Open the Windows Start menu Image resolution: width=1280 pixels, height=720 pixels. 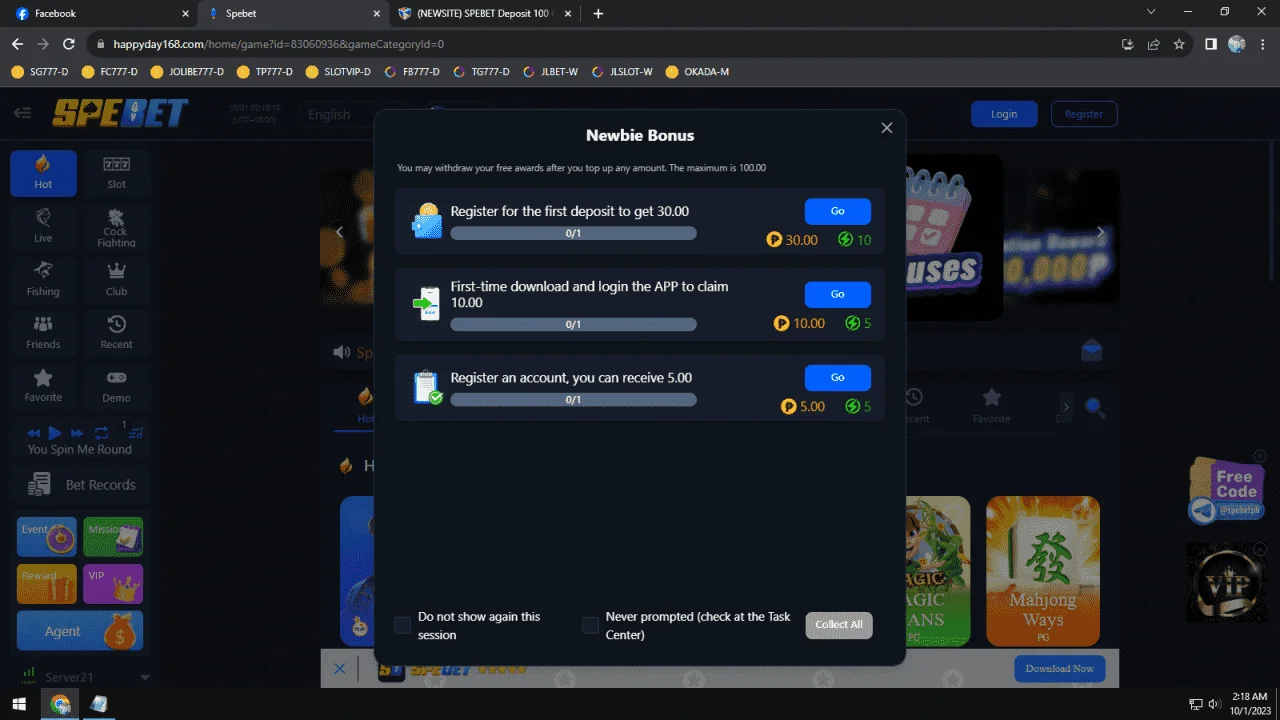19,704
